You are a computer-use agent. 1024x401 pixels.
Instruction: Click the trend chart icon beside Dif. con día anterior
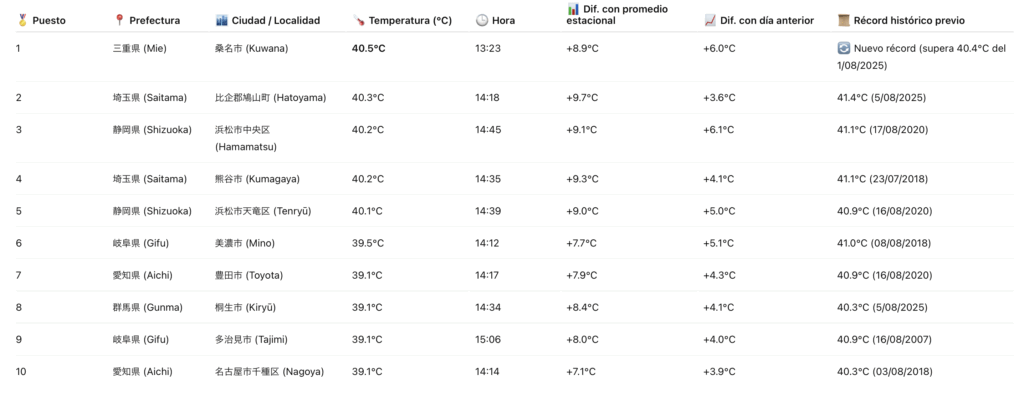click(709, 20)
